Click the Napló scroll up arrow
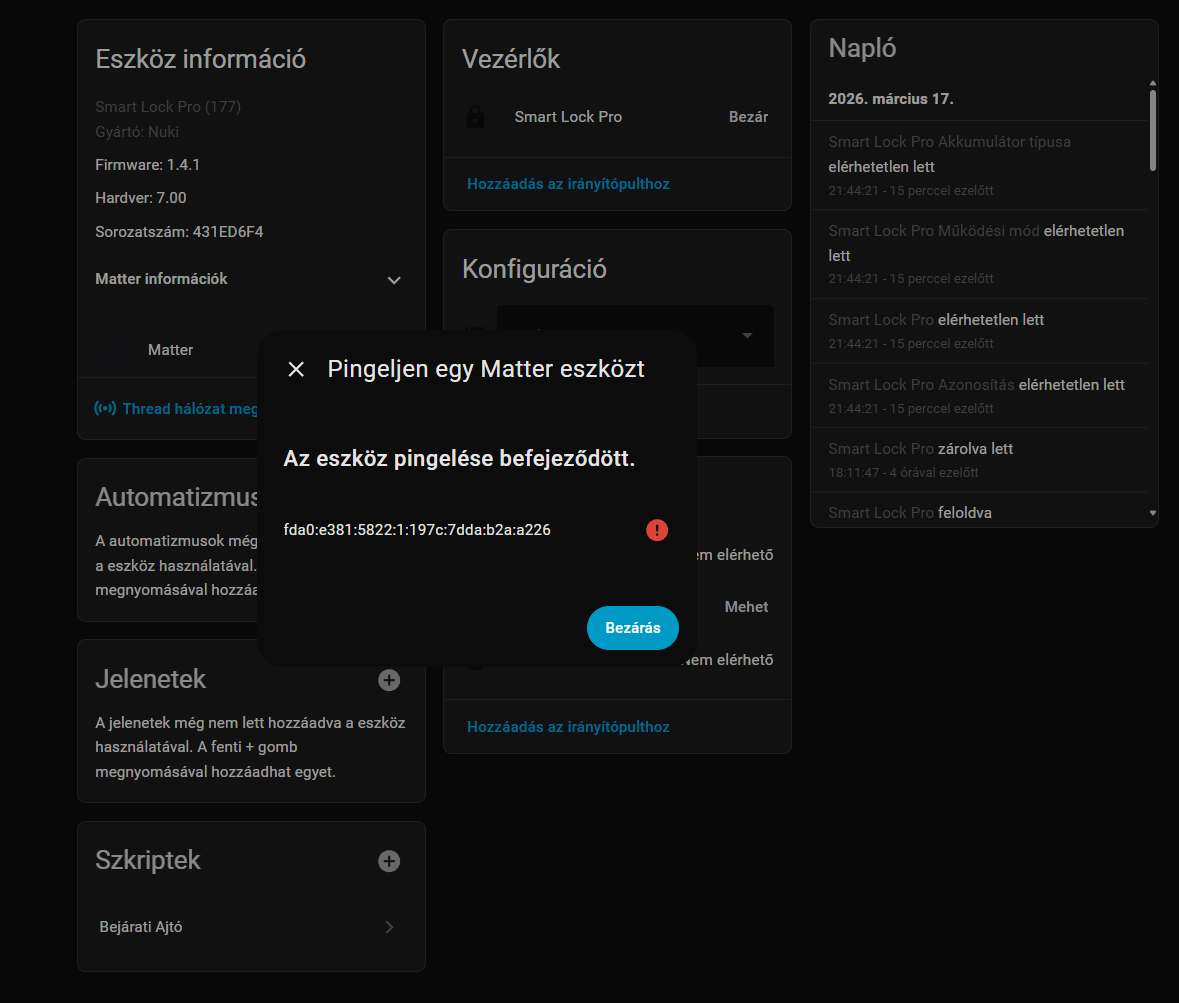 pyautogui.click(x=1152, y=84)
